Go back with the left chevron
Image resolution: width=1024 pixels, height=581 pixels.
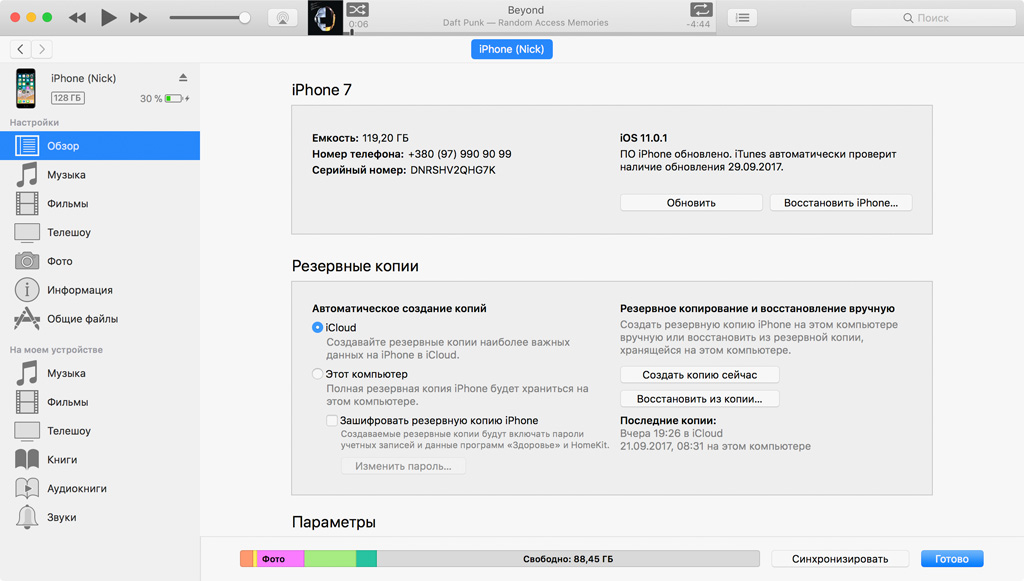[20, 49]
